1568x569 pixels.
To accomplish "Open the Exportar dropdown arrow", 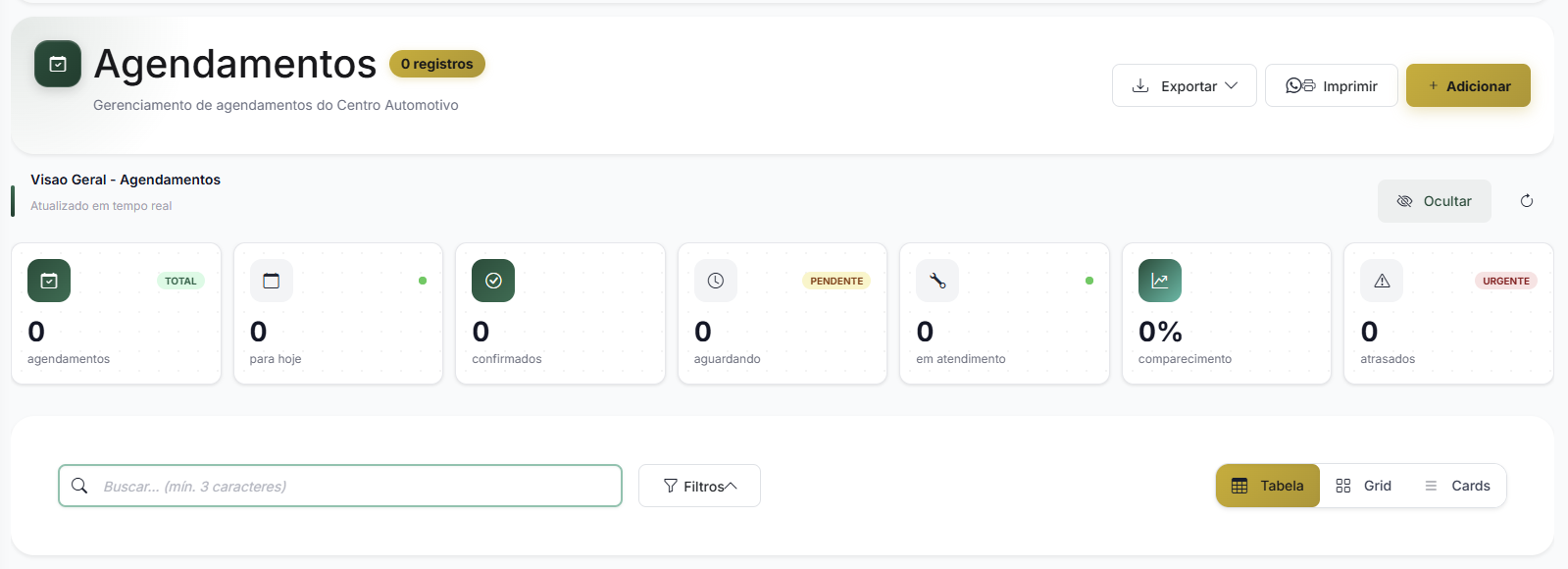I will tap(1232, 85).
